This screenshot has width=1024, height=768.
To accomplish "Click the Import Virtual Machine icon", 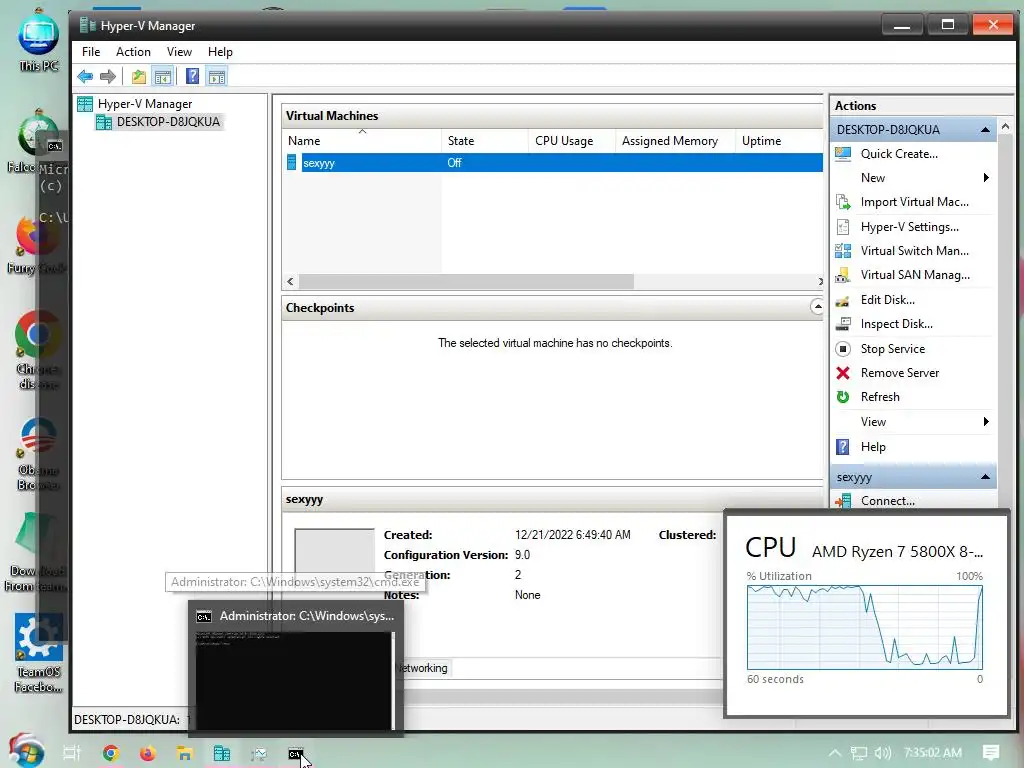I will (x=843, y=202).
